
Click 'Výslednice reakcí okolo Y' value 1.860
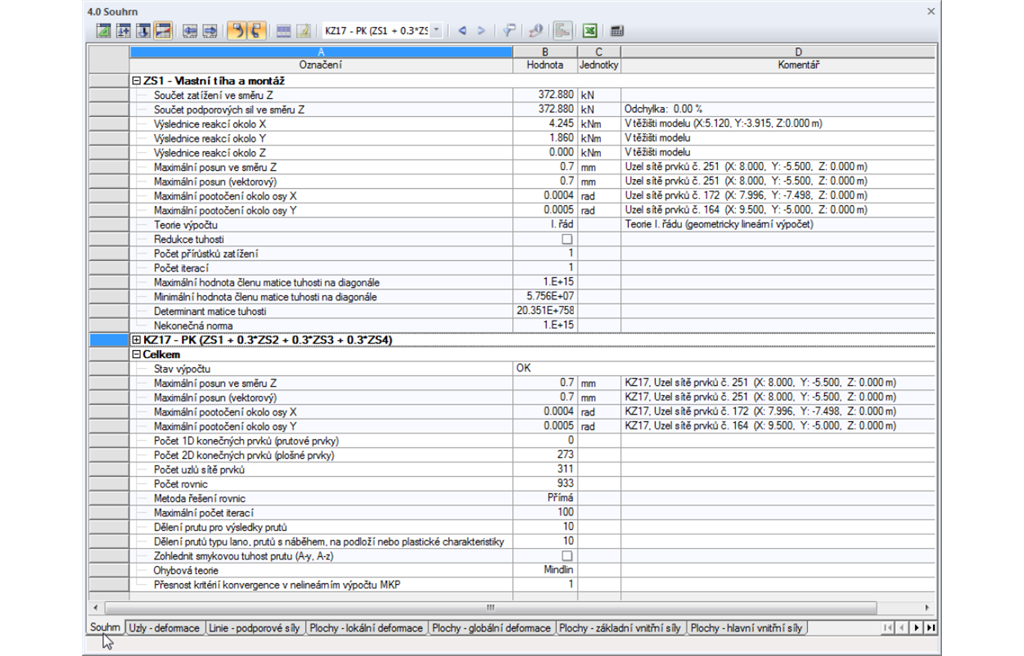pos(545,139)
